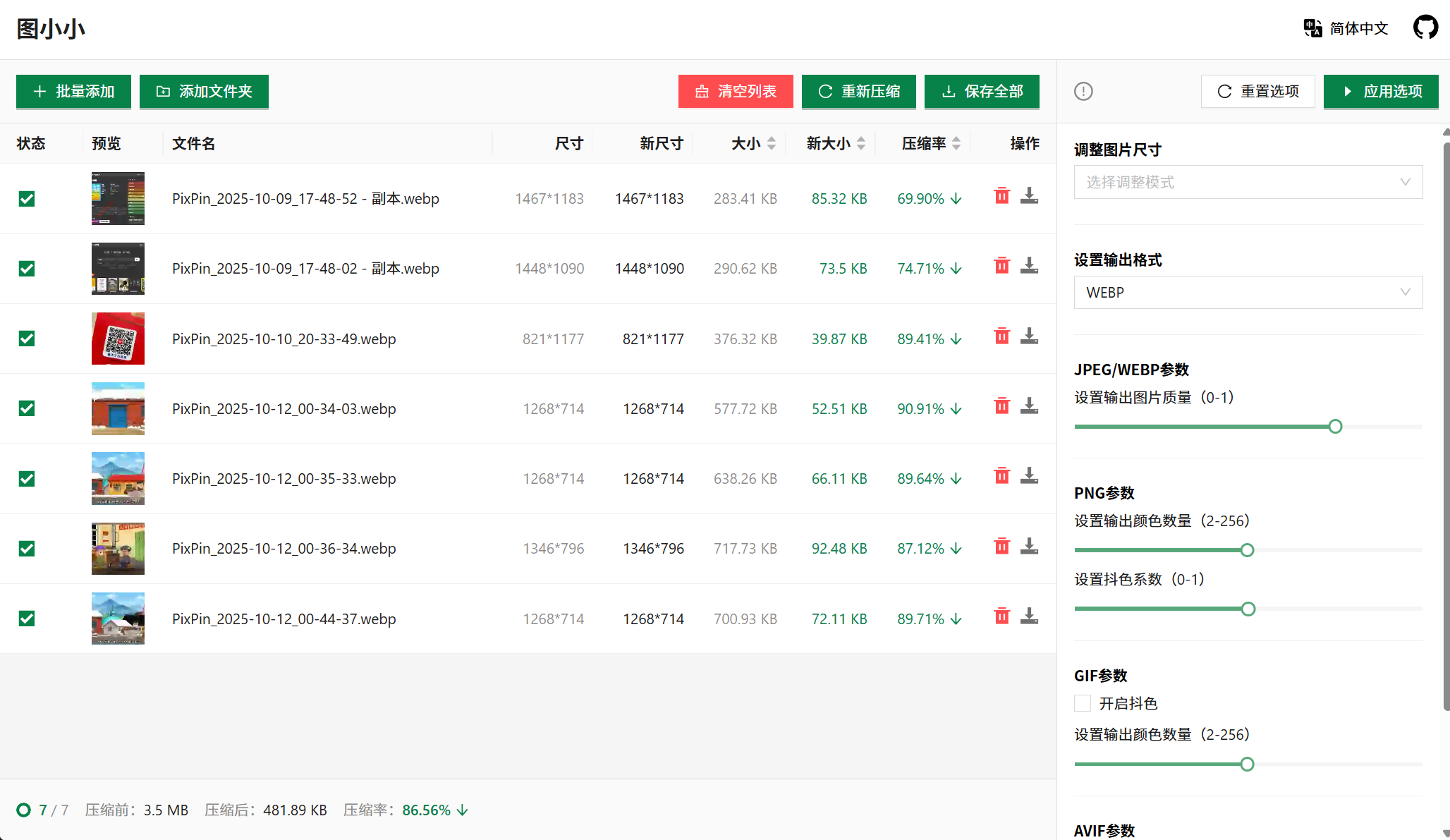Click the info exclamation icon
Screen dimensions: 1450x840
(x=1083, y=92)
